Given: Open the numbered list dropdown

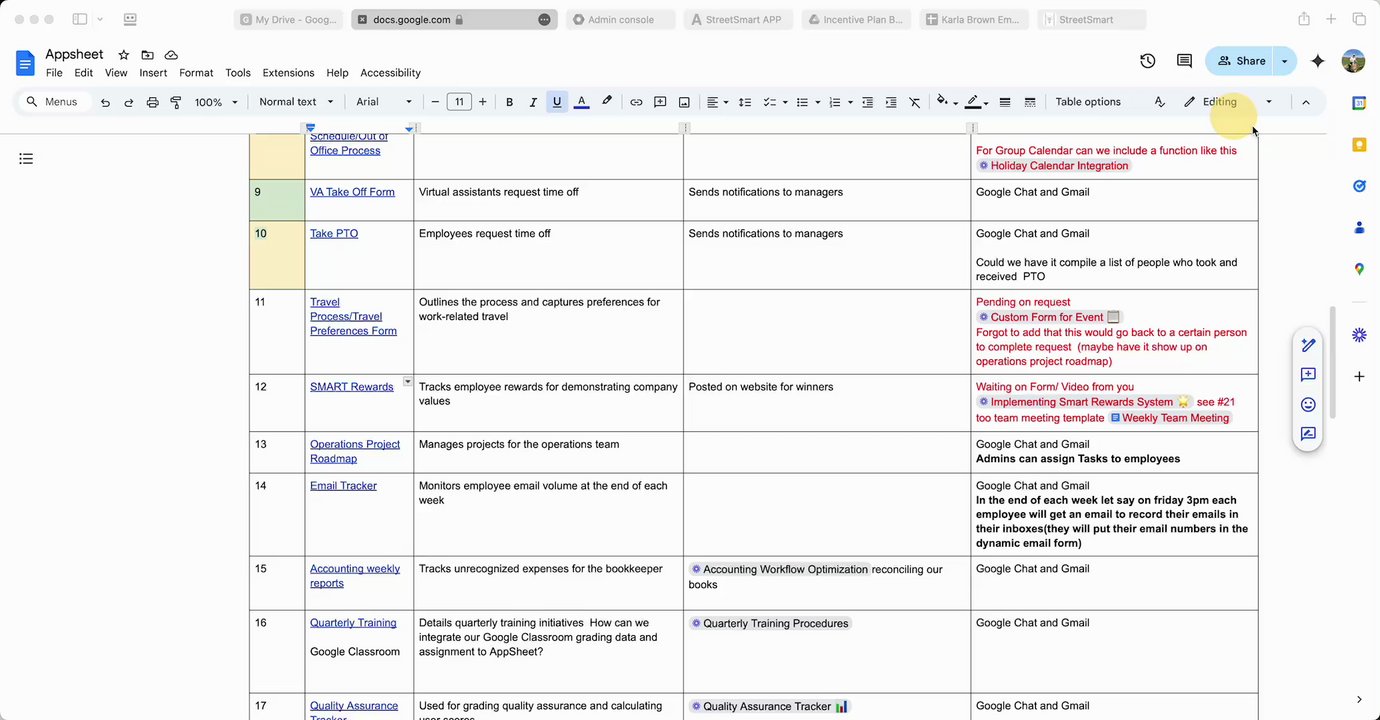Looking at the screenshot, I should click(x=840, y=102).
